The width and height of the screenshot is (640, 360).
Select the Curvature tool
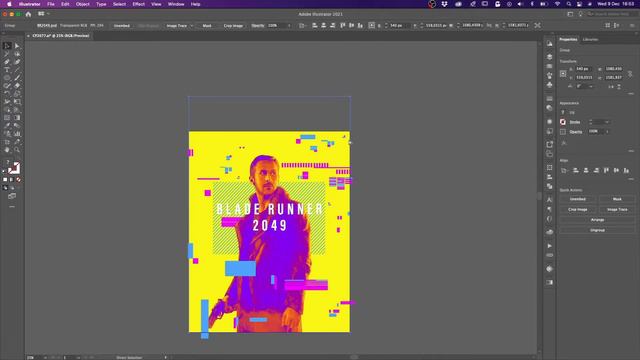(17, 62)
